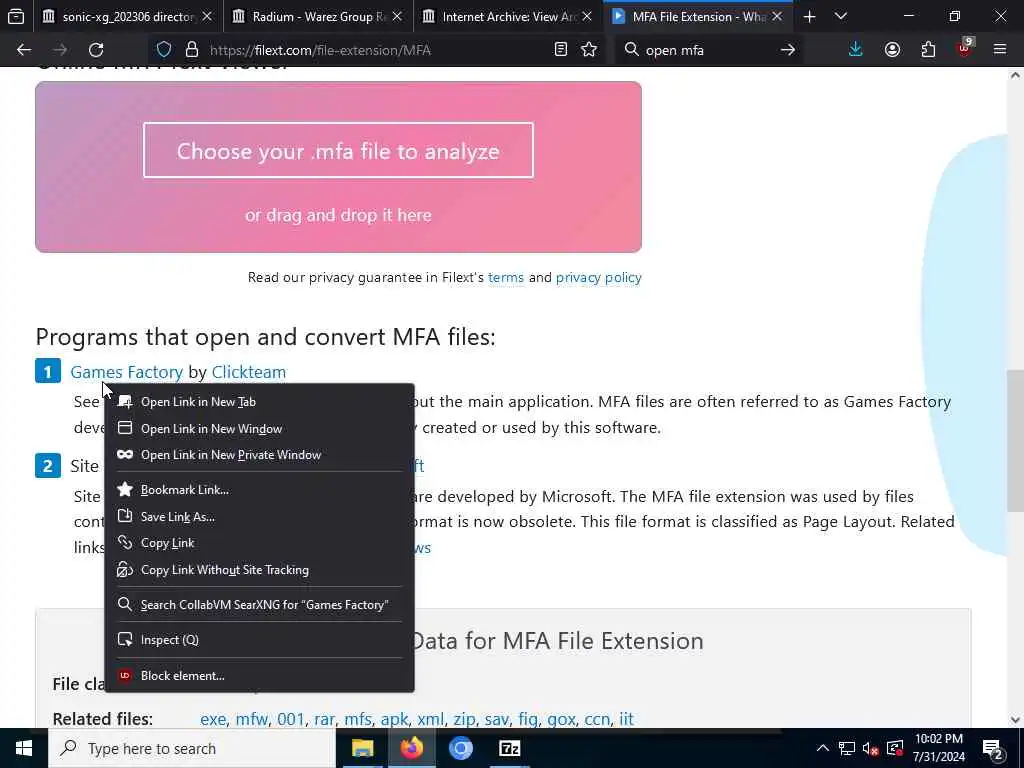
Task: Click the taskbar Type here to search box
Action: [x=191, y=748]
